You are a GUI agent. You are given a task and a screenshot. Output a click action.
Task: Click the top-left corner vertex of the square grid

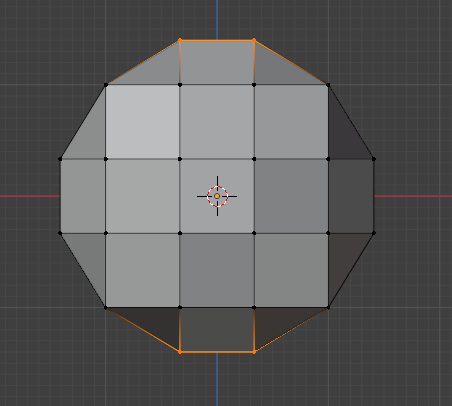tap(106, 85)
